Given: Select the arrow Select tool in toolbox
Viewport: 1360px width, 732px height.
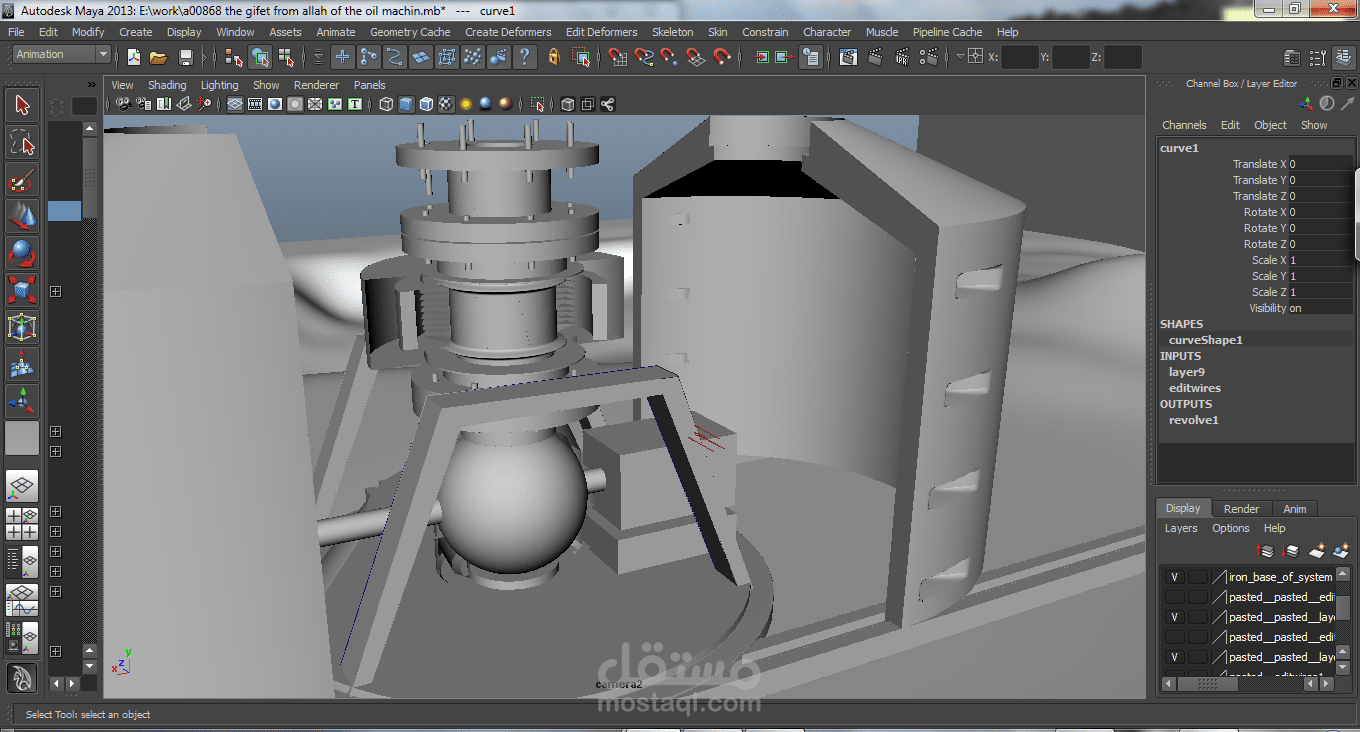Looking at the screenshot, I should (22, 105).
